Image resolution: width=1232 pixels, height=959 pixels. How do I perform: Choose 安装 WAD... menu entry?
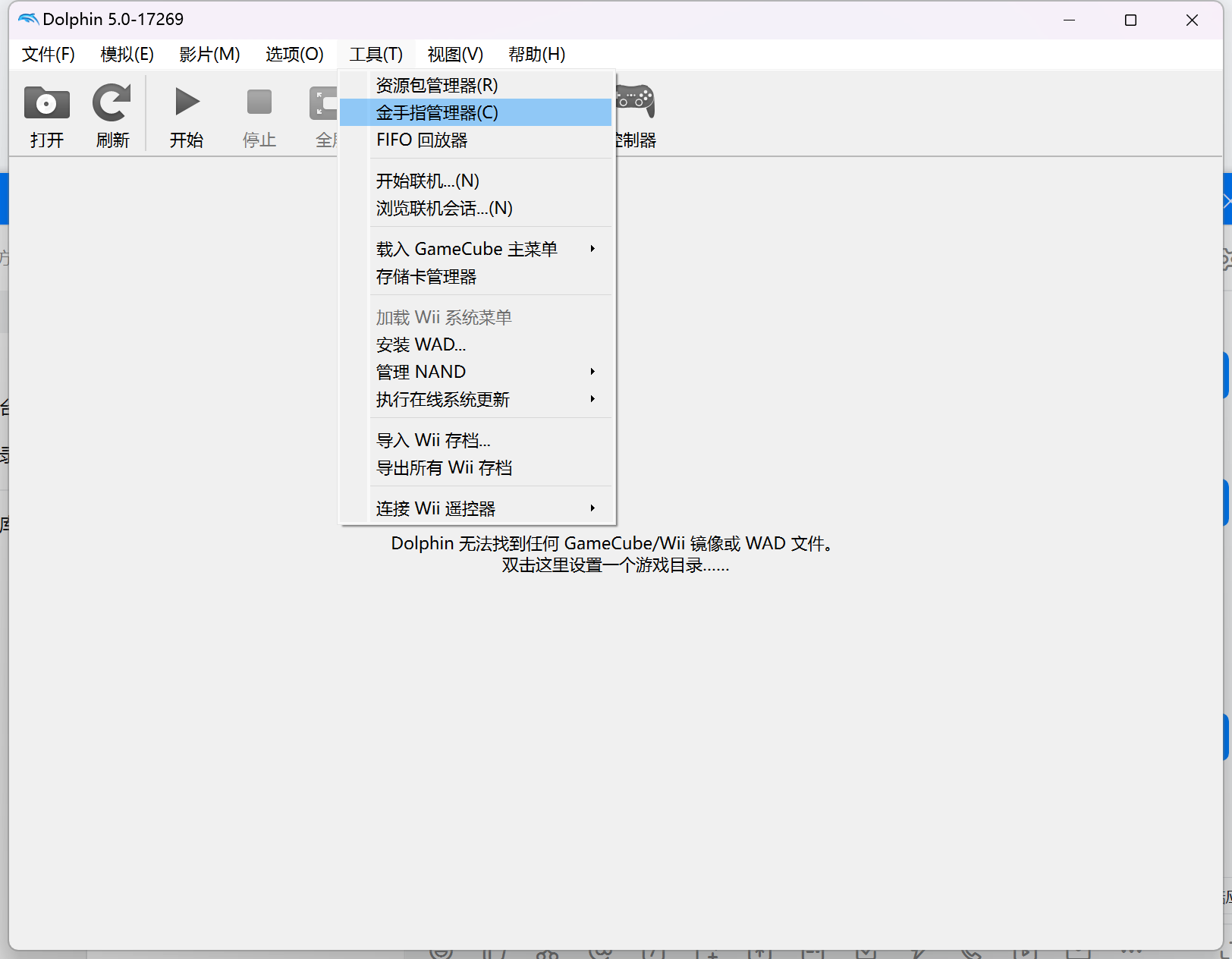476,344
